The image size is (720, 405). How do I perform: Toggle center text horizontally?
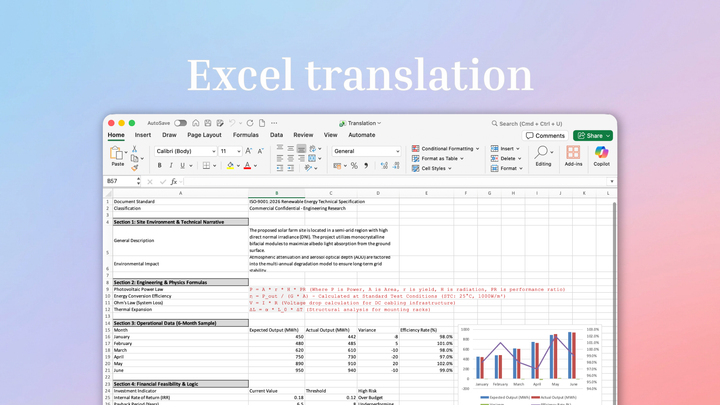[291, 158]
